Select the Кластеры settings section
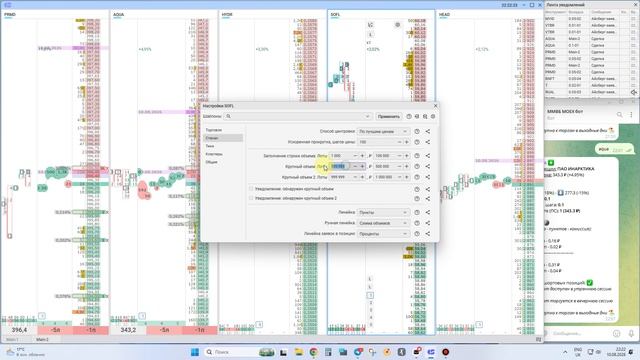Viewport: 640px width, 360px height. (214, 154)
